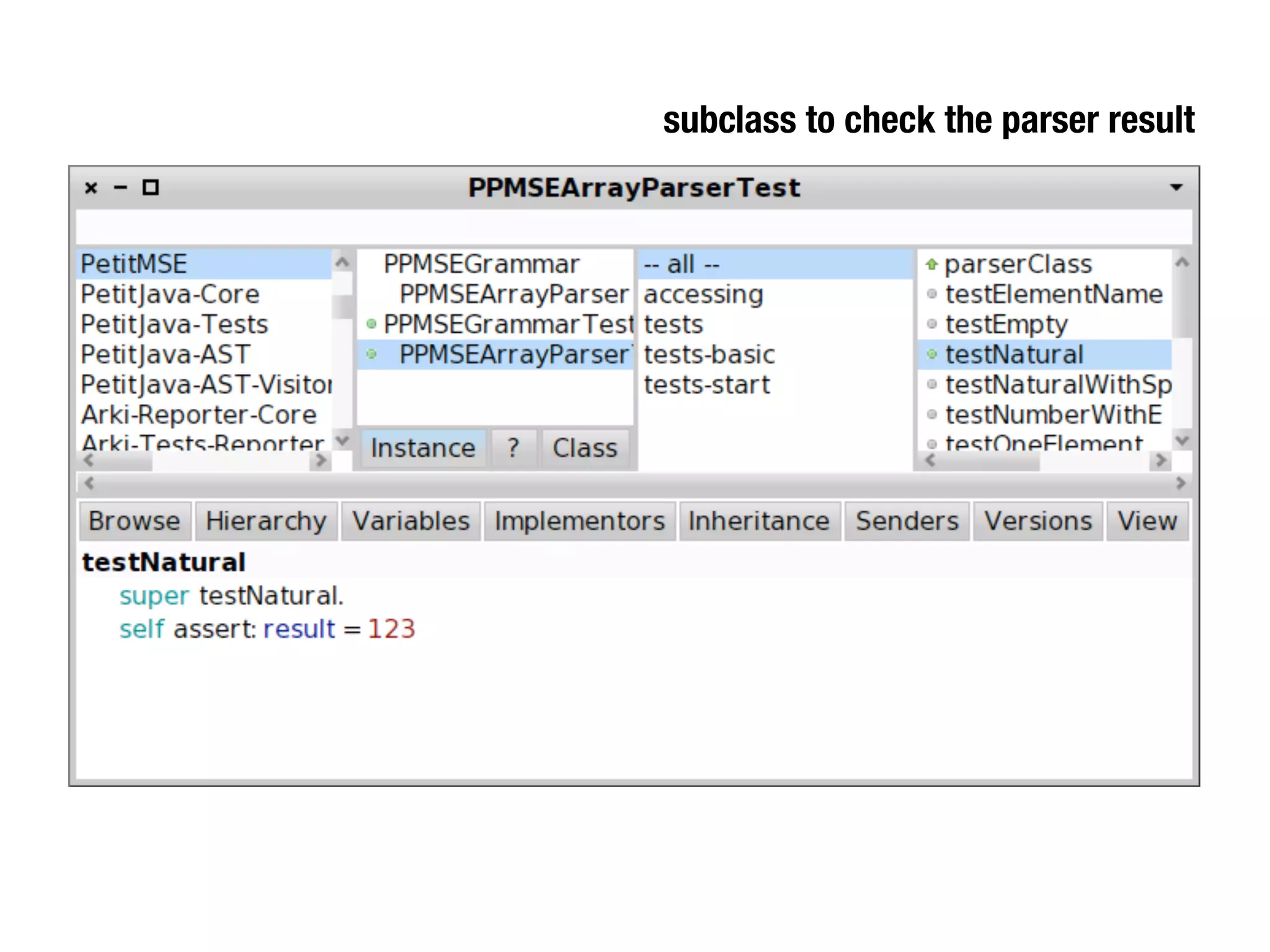Screen dimensions: 1270x952
Task: Select the testNaturalWithSp method
Action: pos(1045,384)
